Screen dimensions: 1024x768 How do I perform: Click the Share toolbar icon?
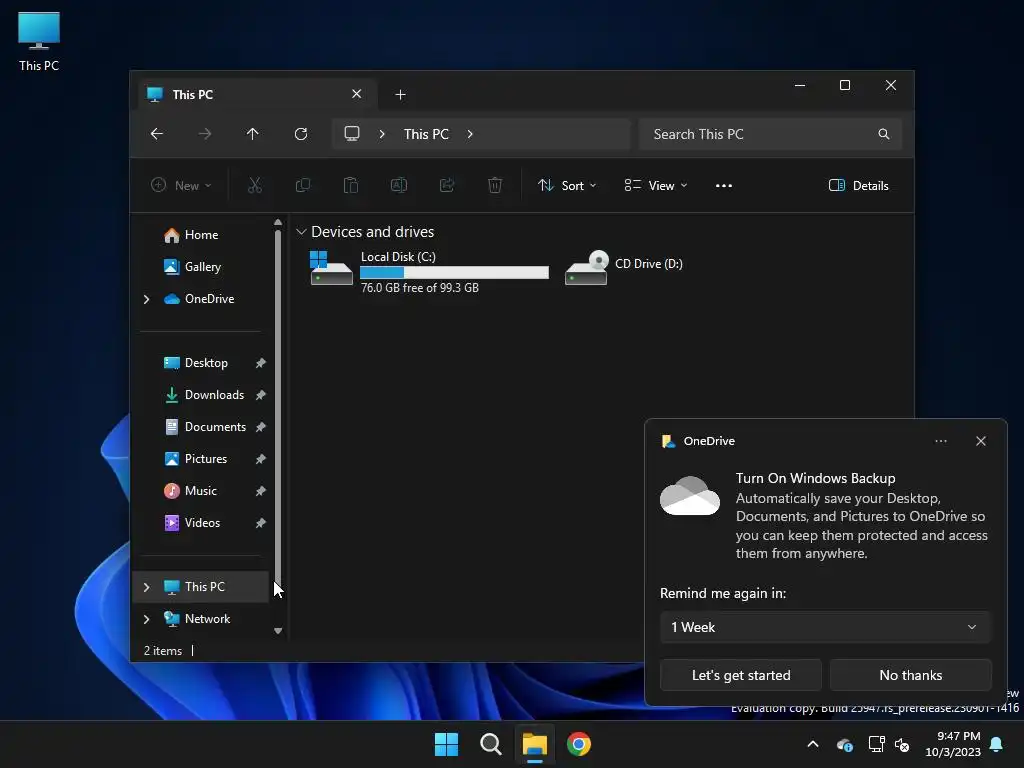point(447,185)
